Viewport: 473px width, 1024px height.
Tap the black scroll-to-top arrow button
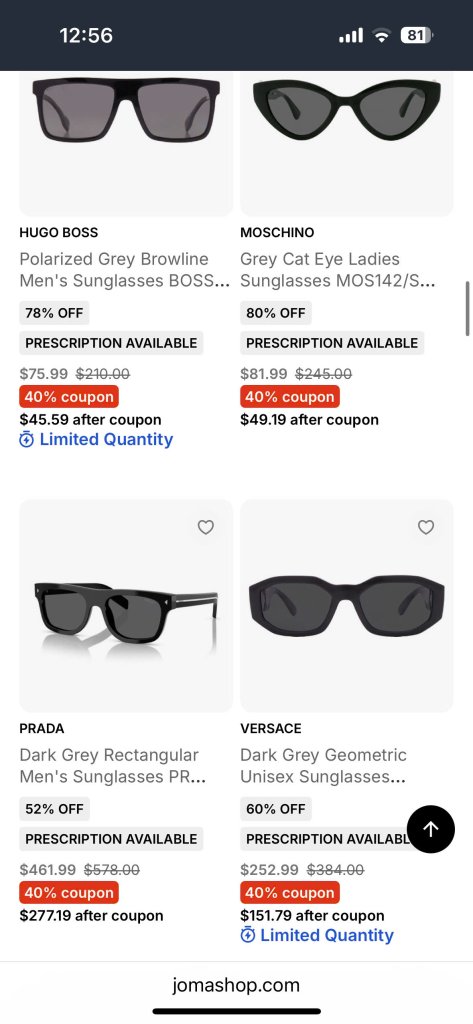coord(431,829)
